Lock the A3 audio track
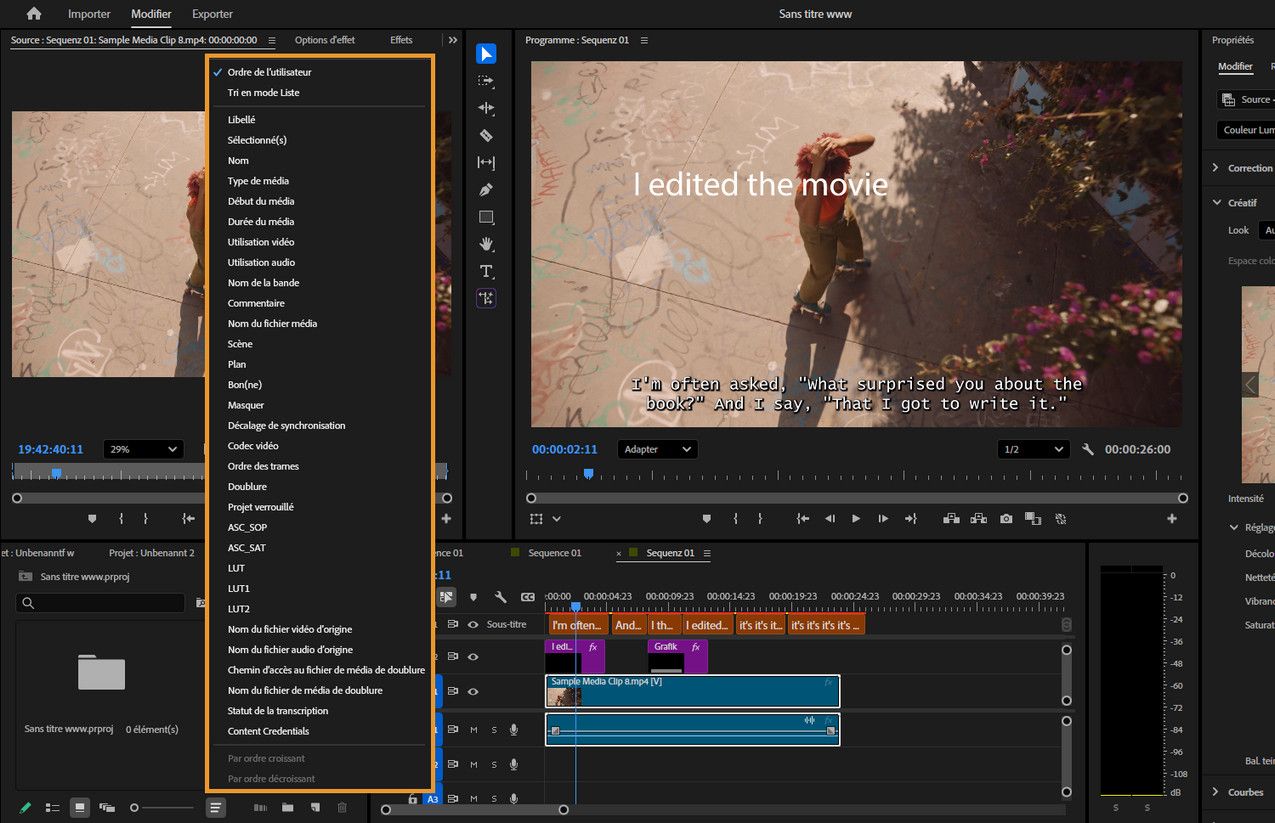This screenshot has width=1275, height=823. coord(412,799)
